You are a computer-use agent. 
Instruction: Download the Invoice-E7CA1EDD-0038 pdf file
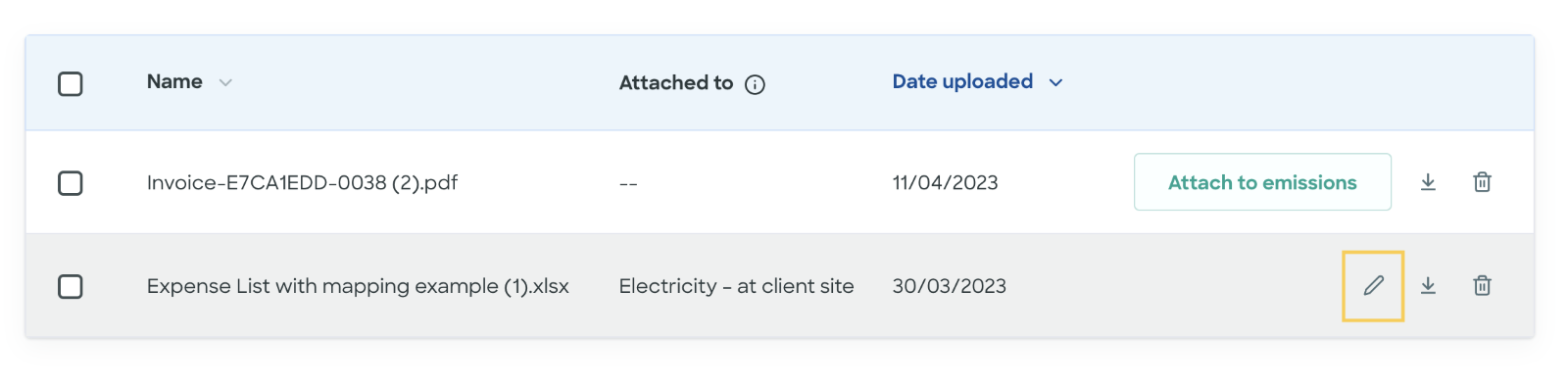click(x=1428, y=182)
